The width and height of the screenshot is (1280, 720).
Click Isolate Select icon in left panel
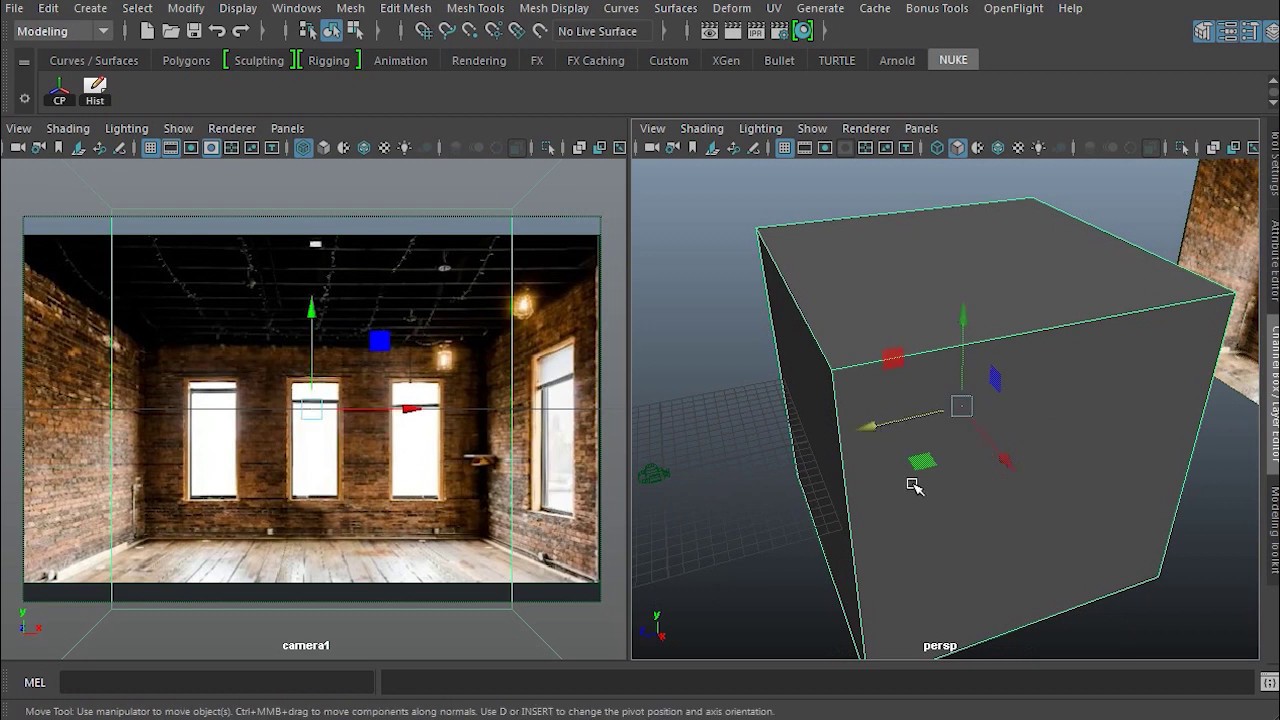point(548,148)
